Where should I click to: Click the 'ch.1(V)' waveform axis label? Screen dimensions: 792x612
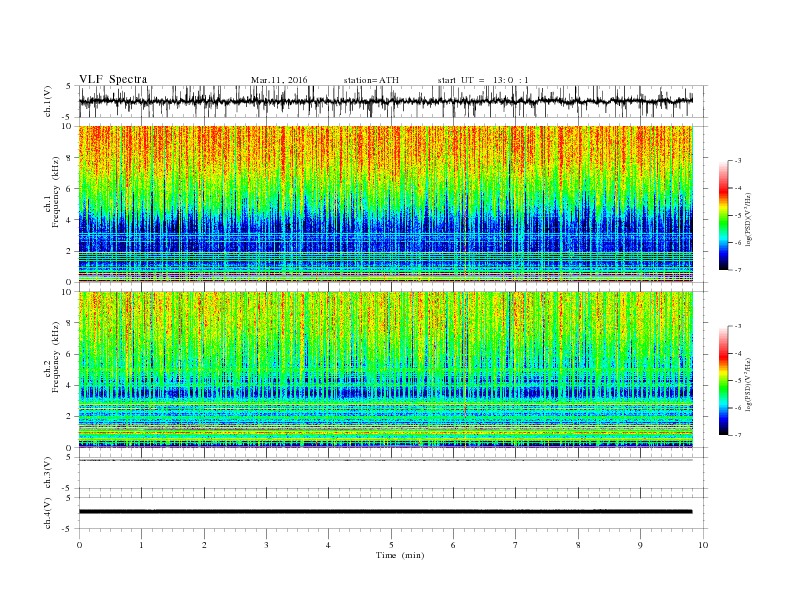pyautogui.click(x=48, y=101)
